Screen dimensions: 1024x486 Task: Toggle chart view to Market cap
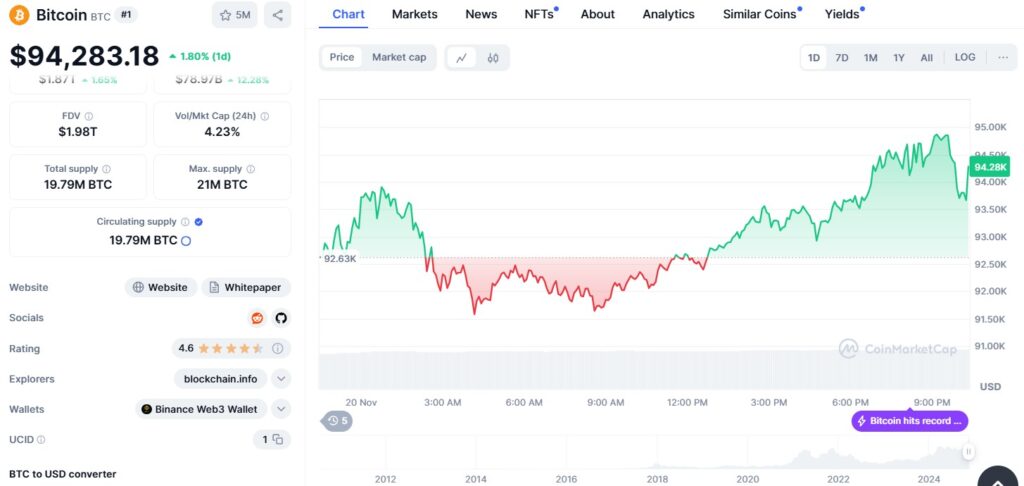pos(399,57)
